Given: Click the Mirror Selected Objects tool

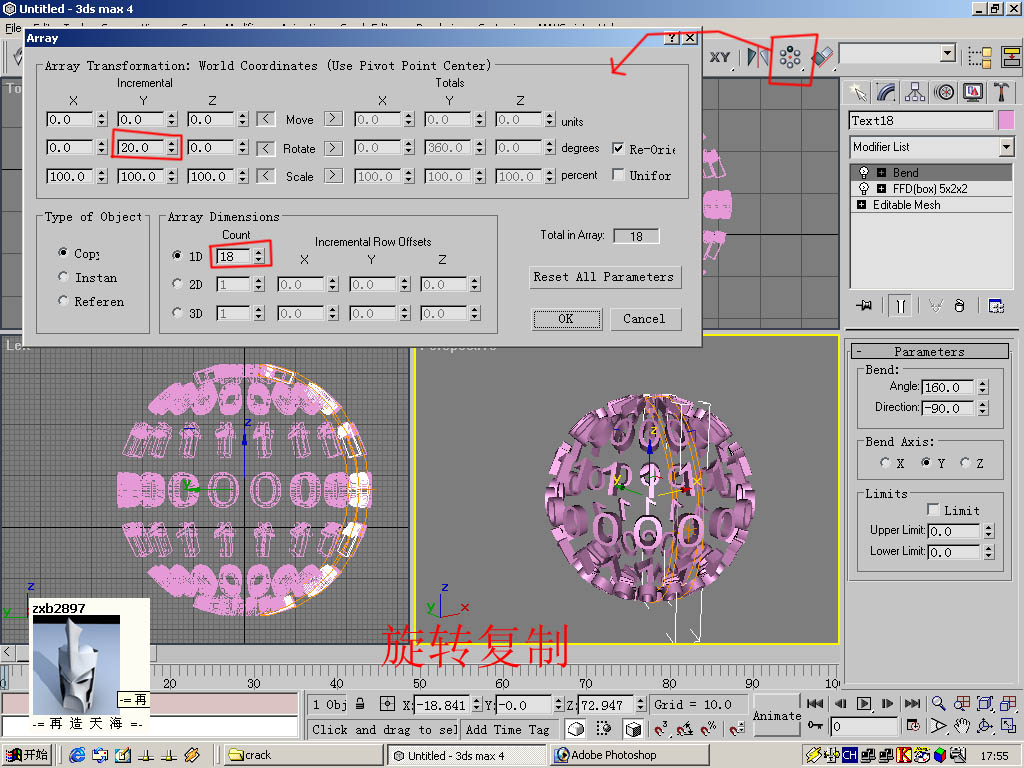Looking at the screenshot, I should click(x=757, y=57).
